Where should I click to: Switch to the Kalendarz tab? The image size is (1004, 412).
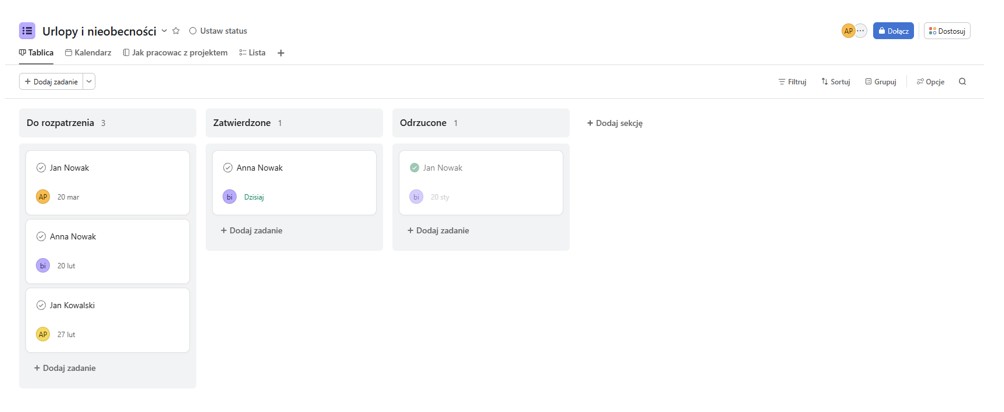[x=88, y=53]
